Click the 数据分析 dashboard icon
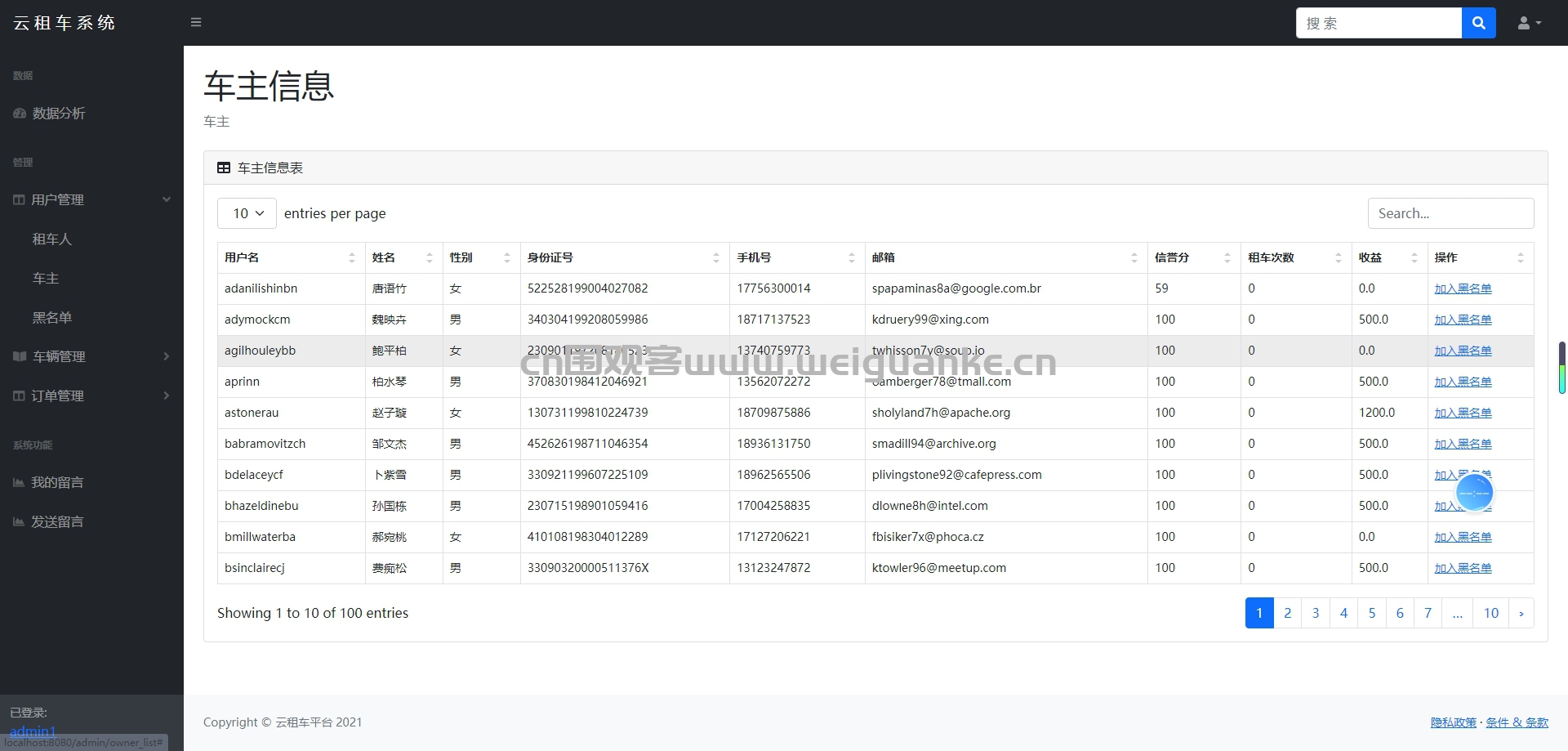The height and width of the screenshot is (751, 1568). coord(20,114)
